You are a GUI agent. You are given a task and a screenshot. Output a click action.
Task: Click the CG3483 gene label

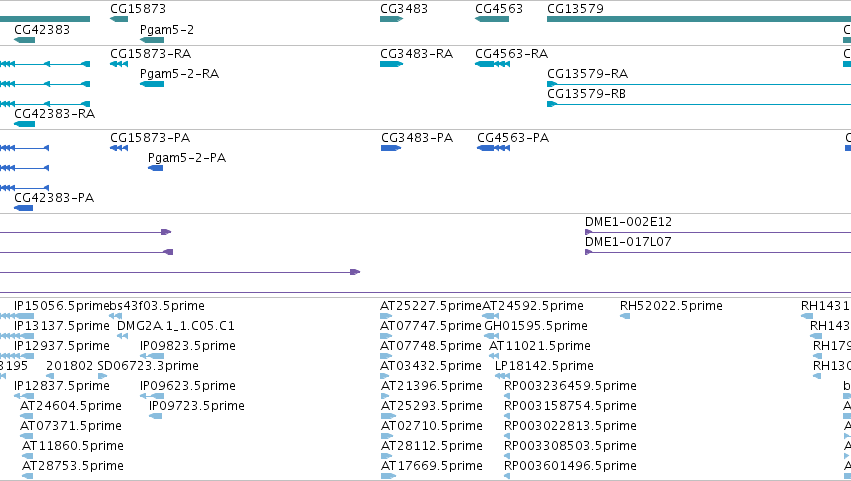(x=404, y=9)
